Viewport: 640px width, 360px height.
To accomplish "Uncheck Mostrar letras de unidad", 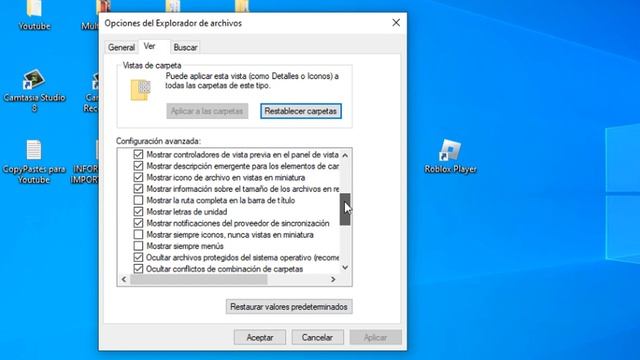I will [138, 212].
